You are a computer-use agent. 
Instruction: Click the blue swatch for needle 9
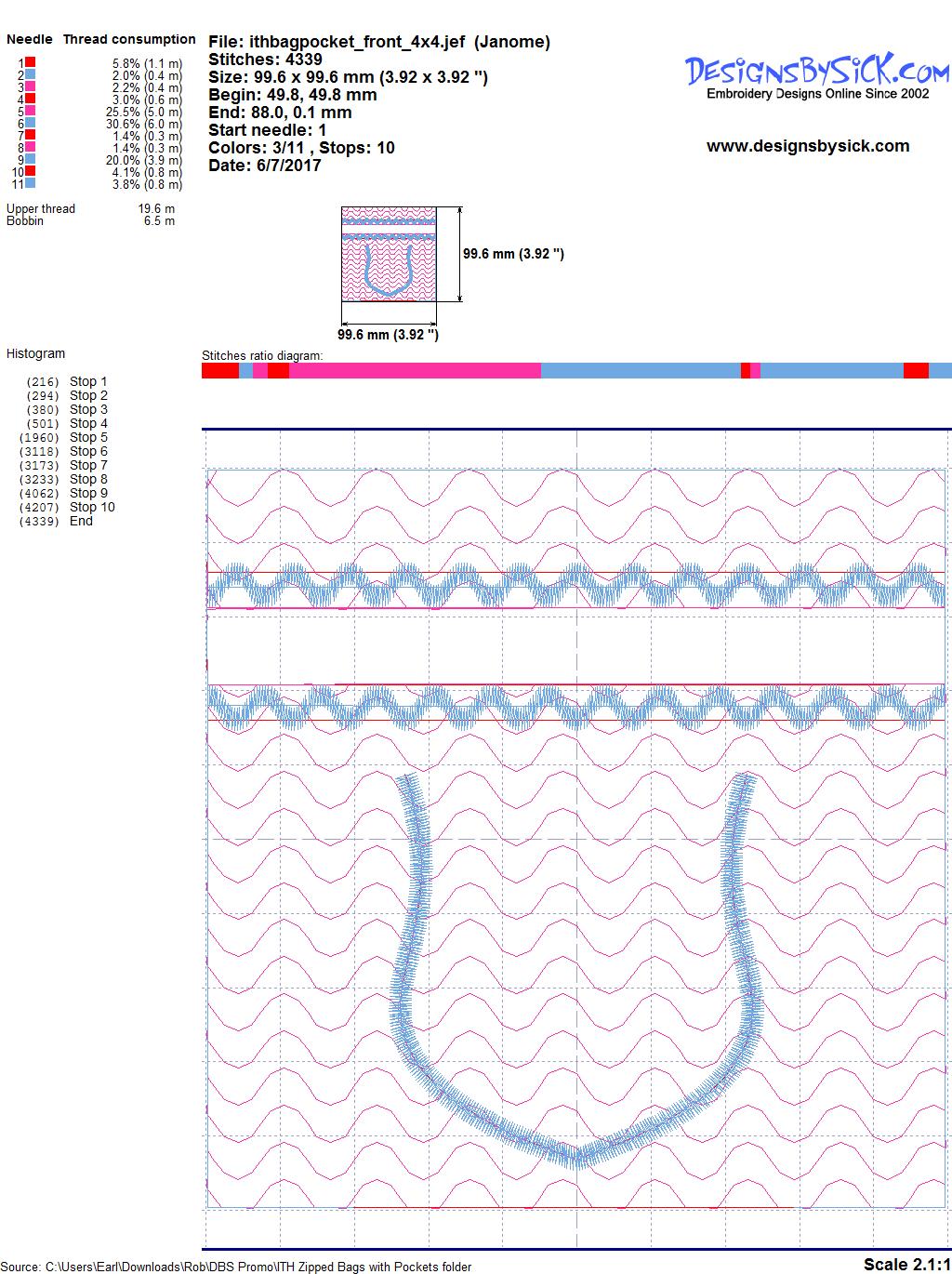[x=31, y=159]
